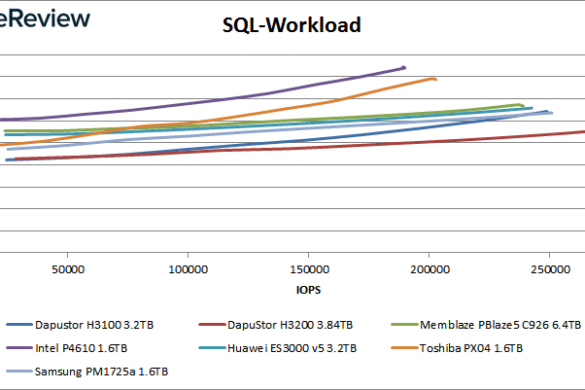This screenshot has width=585, height=390.
Task: Click the teal Huawei ES3000 legend swatch
Action: (x=212, y=348)
